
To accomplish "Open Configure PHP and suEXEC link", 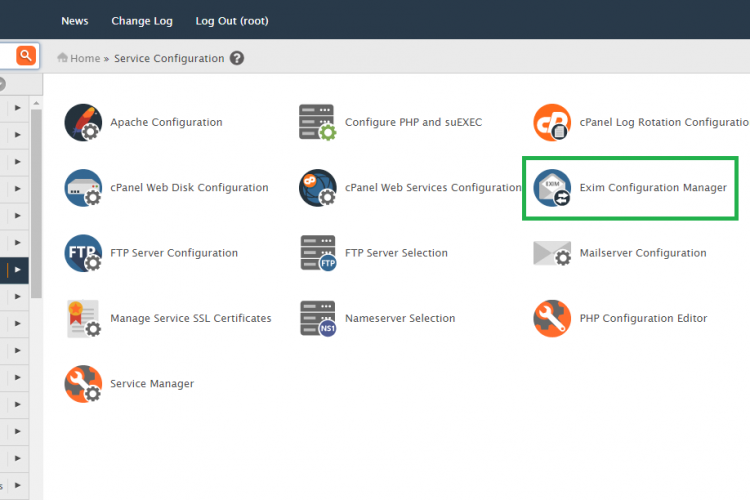I will pyautogui.click(x=413, y=122).
